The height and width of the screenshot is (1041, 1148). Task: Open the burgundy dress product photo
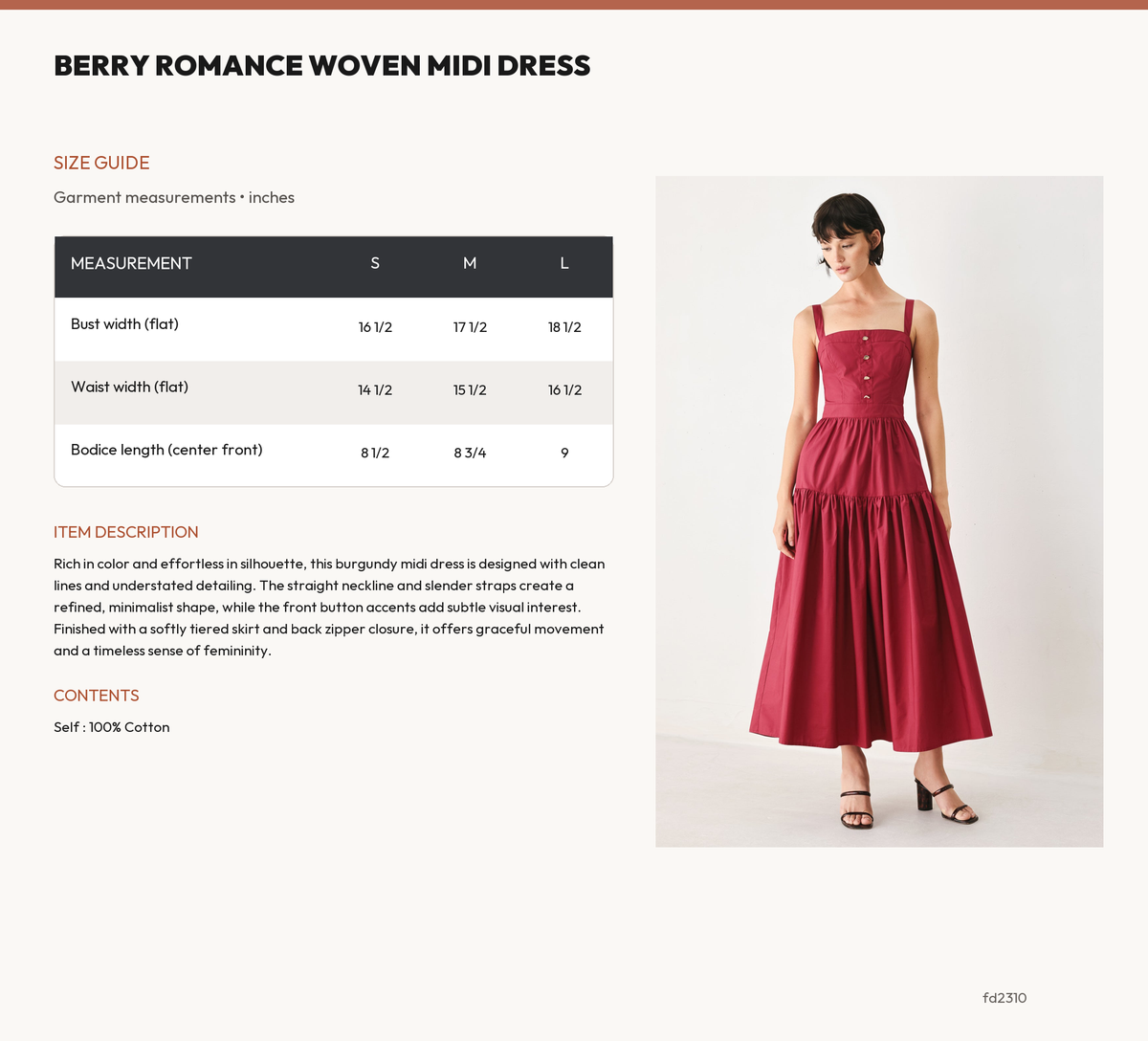click(x=879, y=511)
